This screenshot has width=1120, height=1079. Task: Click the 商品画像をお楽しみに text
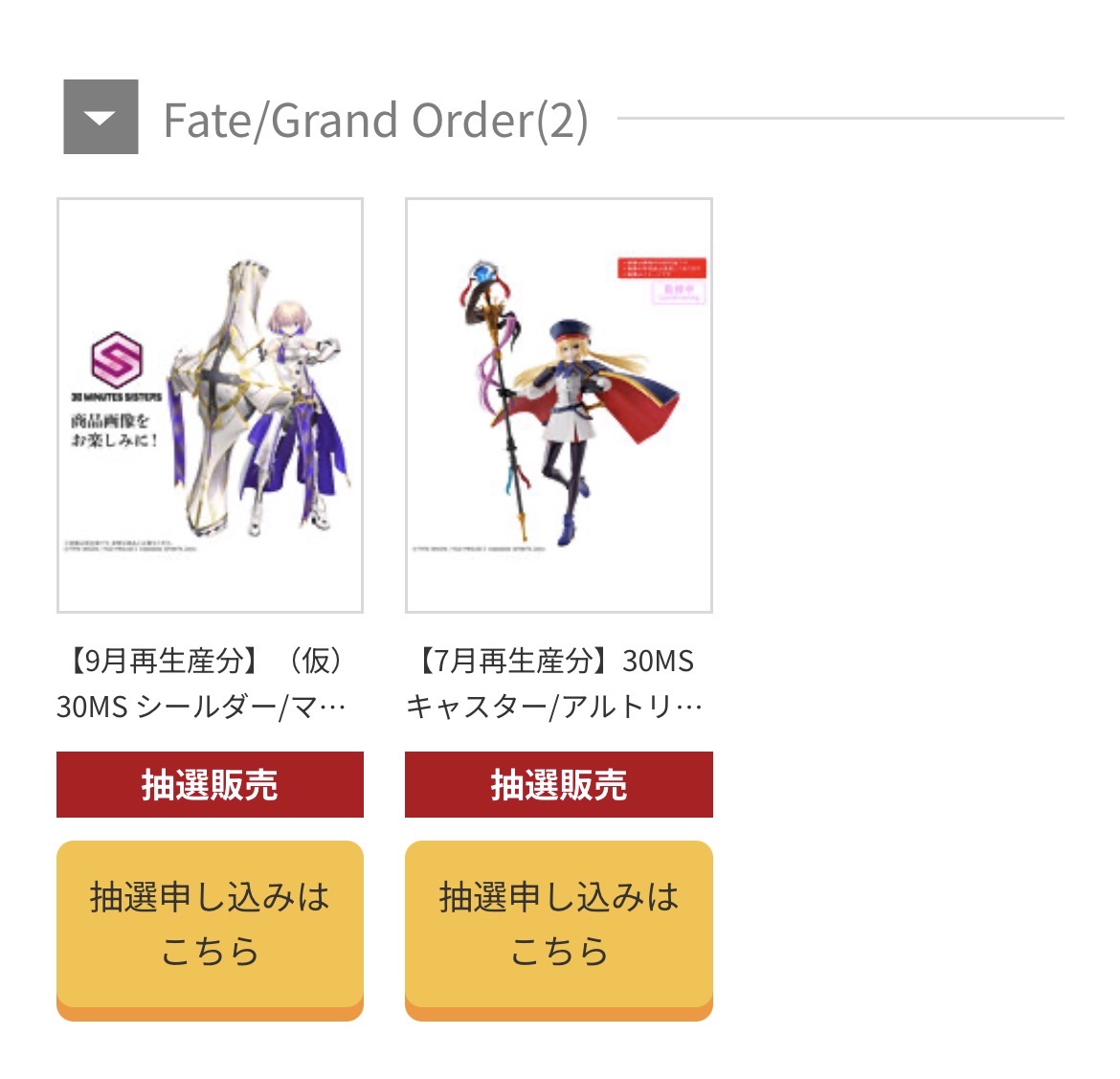114,430
